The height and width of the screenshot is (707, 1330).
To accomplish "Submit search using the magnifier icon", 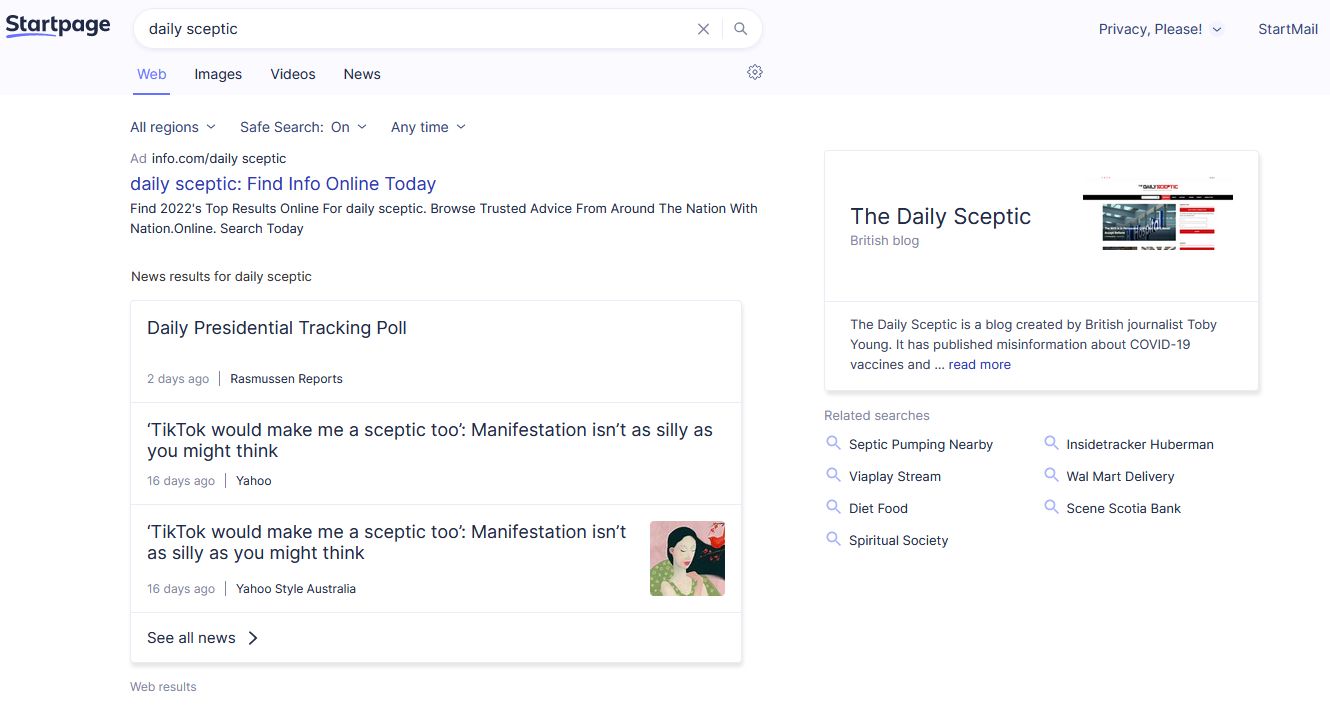I will click(x=740, y=29).
